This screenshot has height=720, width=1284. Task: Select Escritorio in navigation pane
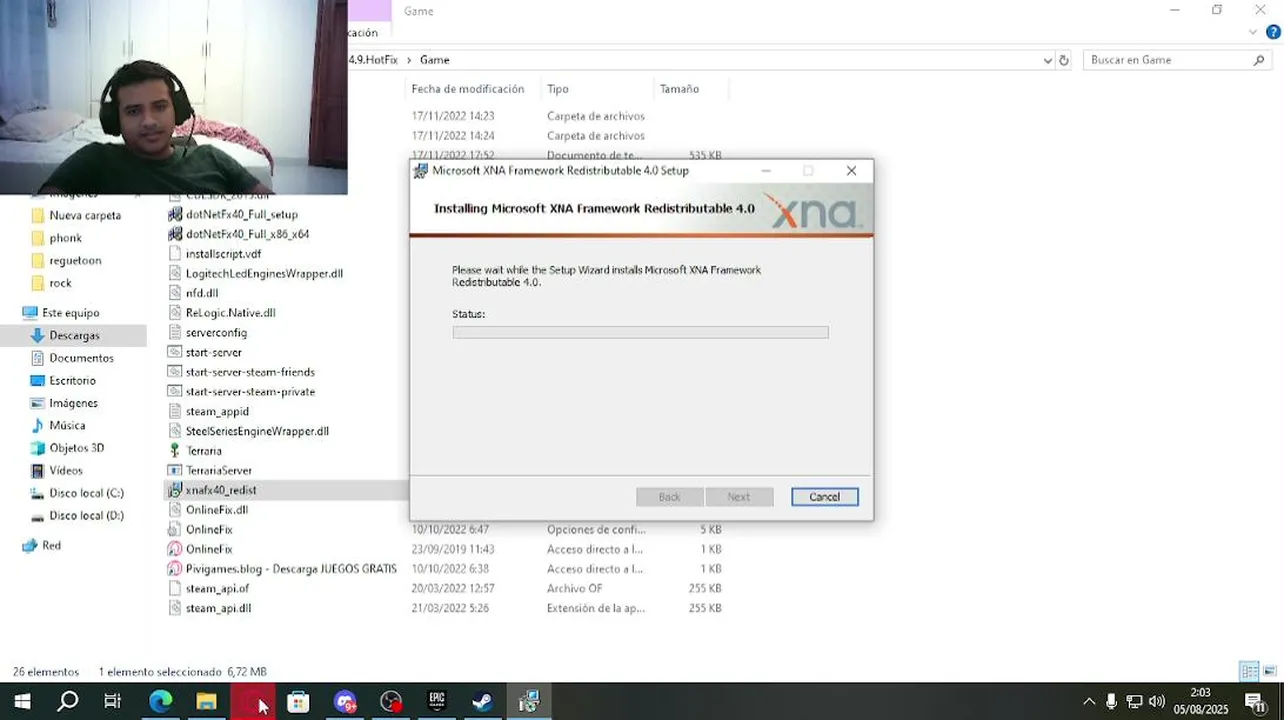tap(72, 381)
